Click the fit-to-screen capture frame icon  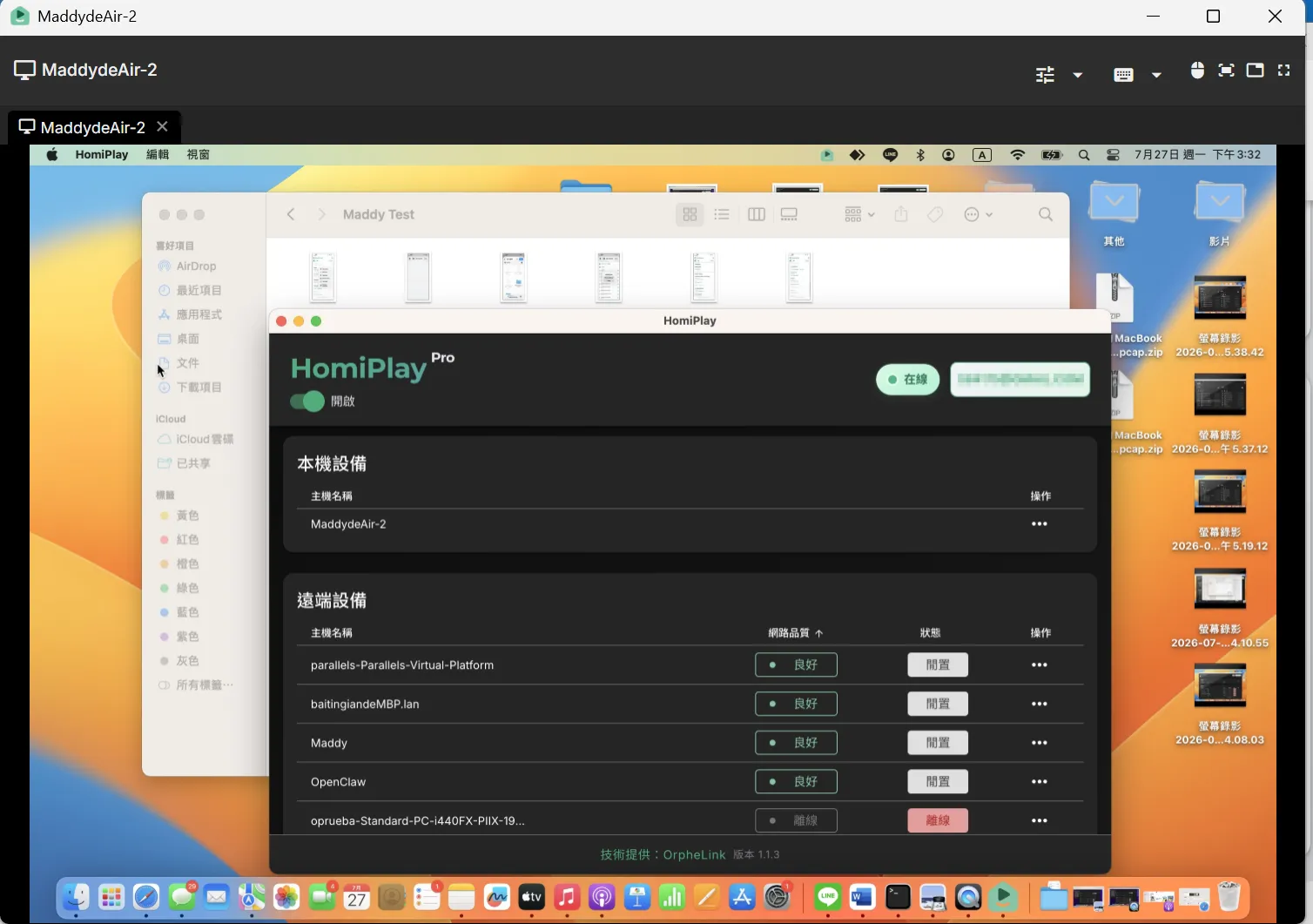(x=1226, y=71)
